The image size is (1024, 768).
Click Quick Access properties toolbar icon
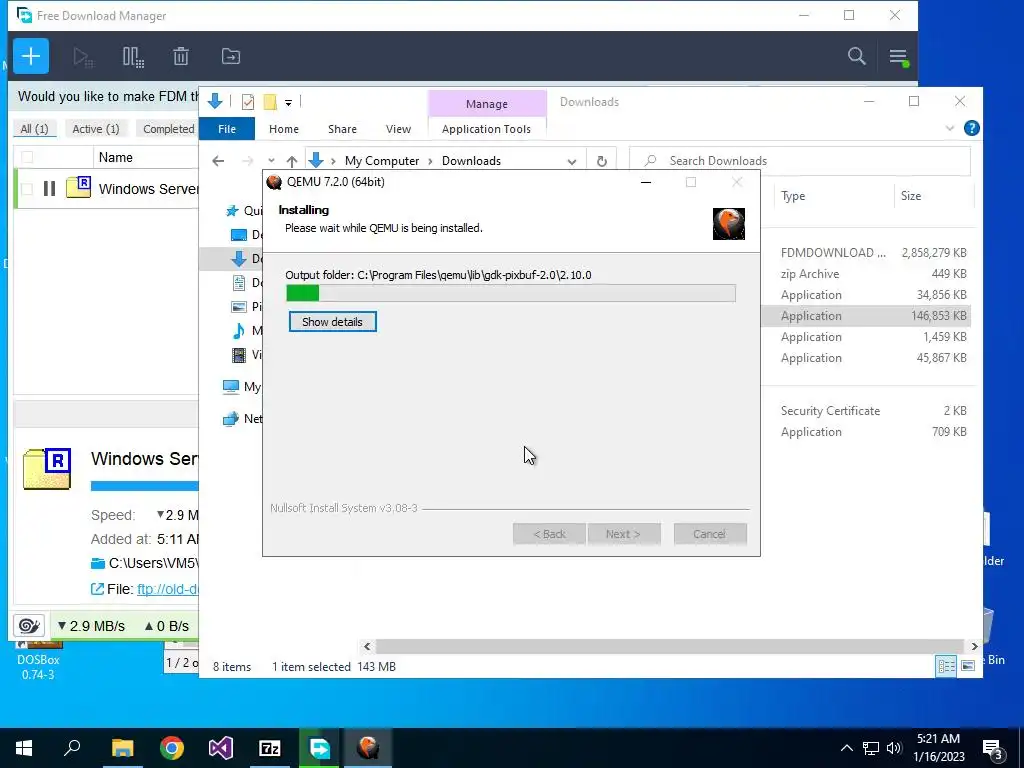(x=248, y=102)
